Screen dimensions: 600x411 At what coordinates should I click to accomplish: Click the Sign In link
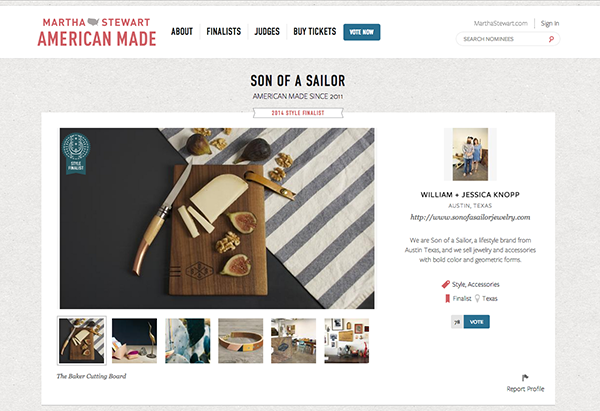pos(550,23)
